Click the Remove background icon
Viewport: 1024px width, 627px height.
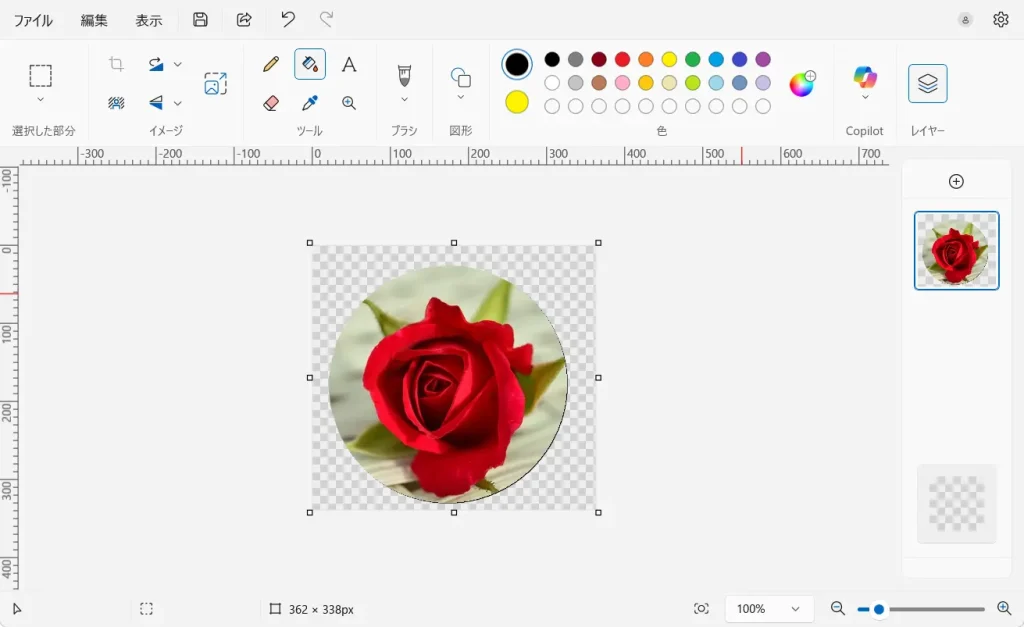(x=116, y=103)
